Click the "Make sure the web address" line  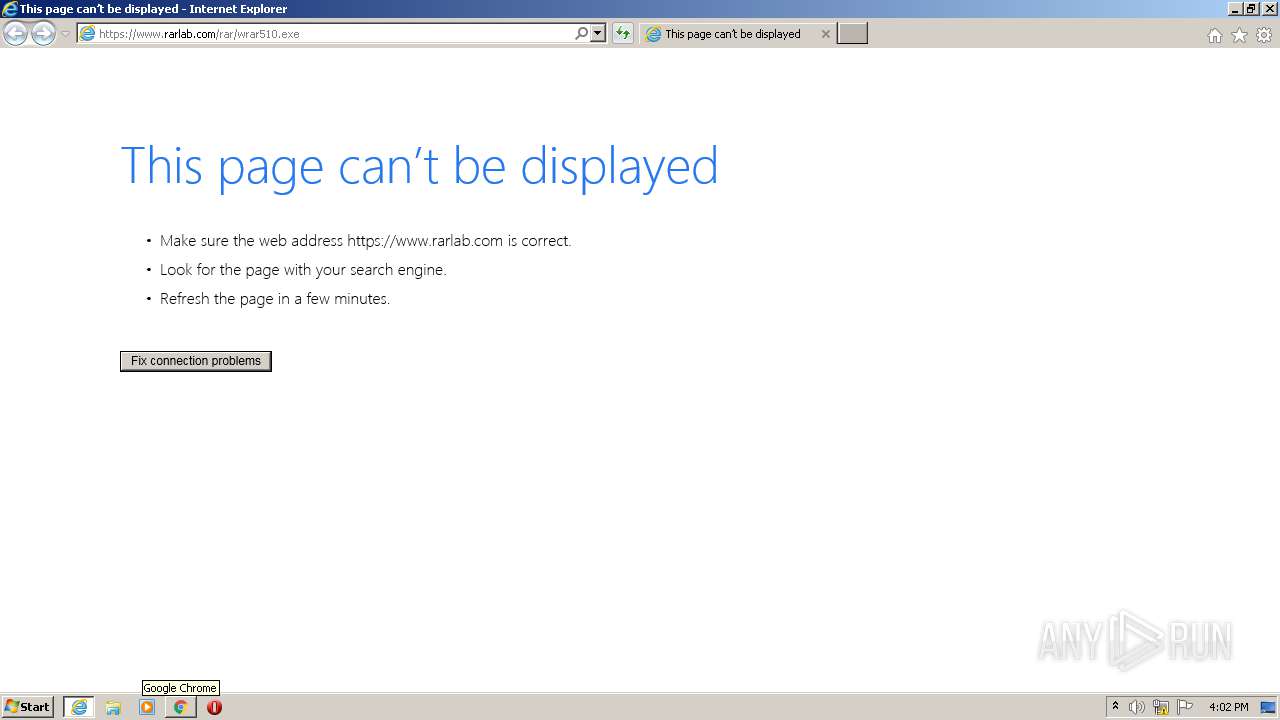pyautogui.click(x=365, y=241)
